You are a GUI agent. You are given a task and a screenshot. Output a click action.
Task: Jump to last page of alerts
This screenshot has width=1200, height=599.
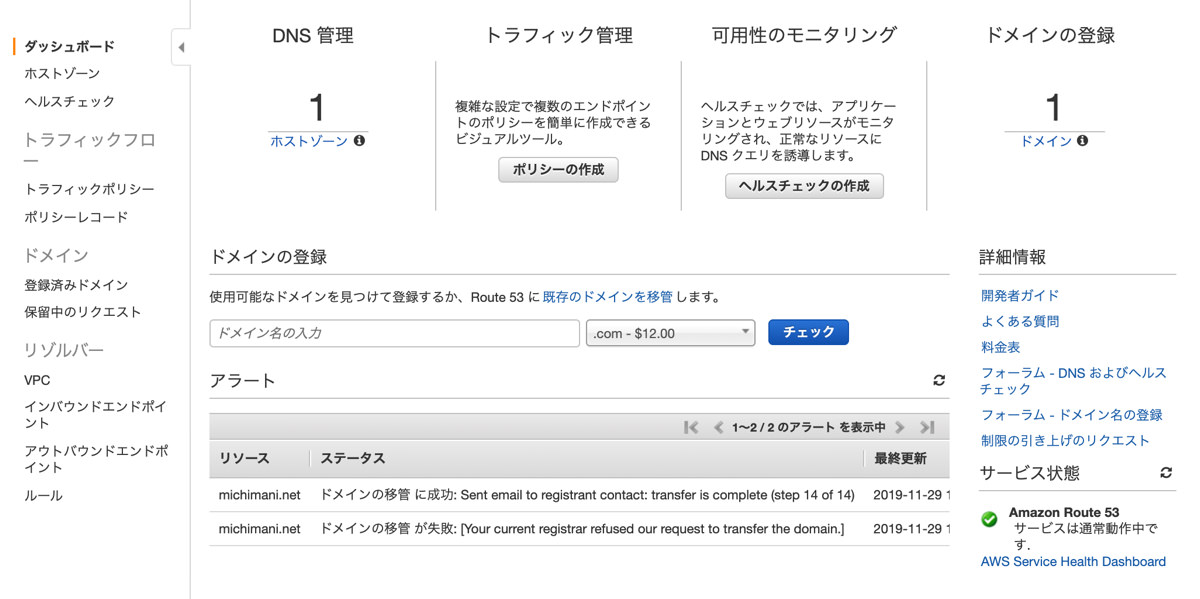click(x=927, y=426)
